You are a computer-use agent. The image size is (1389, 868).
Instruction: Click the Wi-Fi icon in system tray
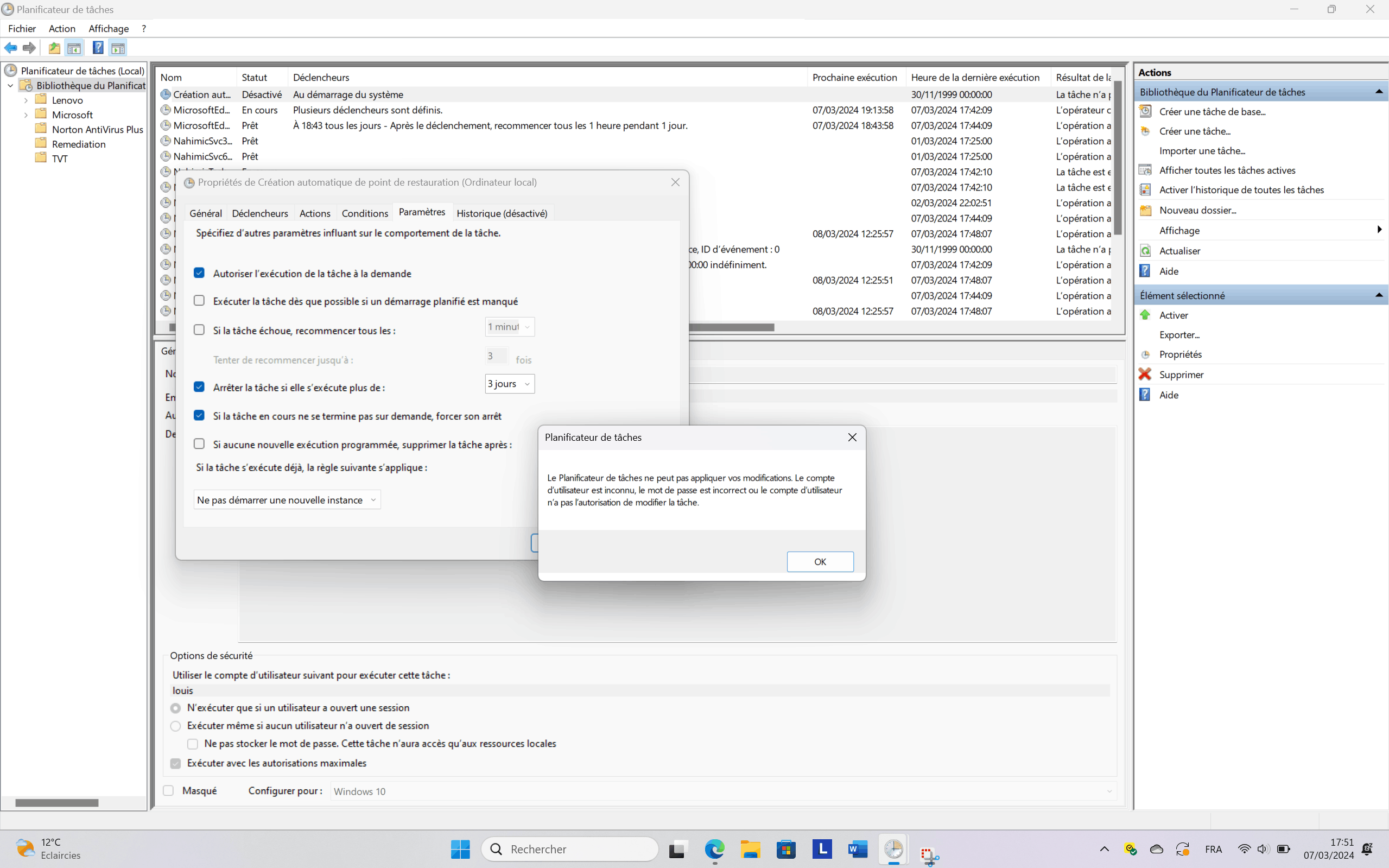1244,848
